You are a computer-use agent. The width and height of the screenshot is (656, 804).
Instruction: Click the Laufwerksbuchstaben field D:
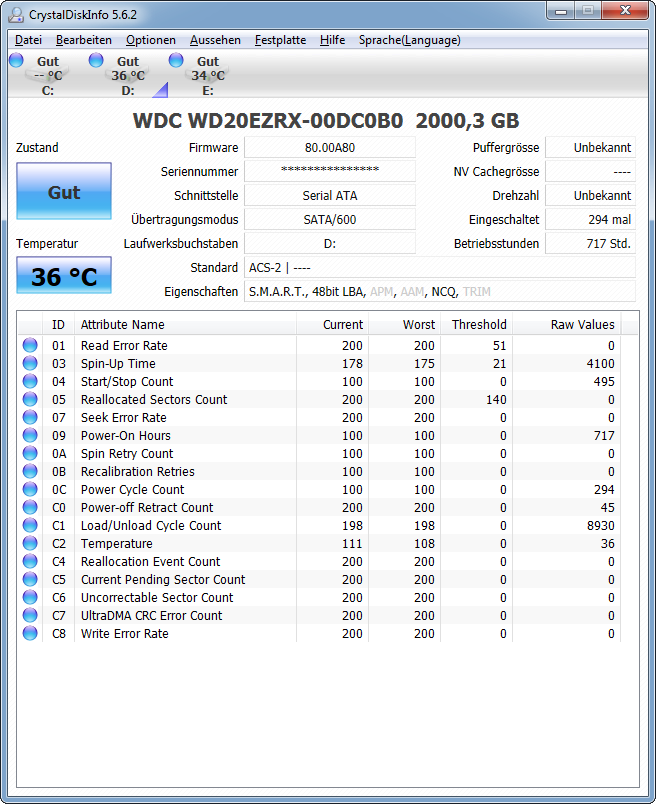330,244
